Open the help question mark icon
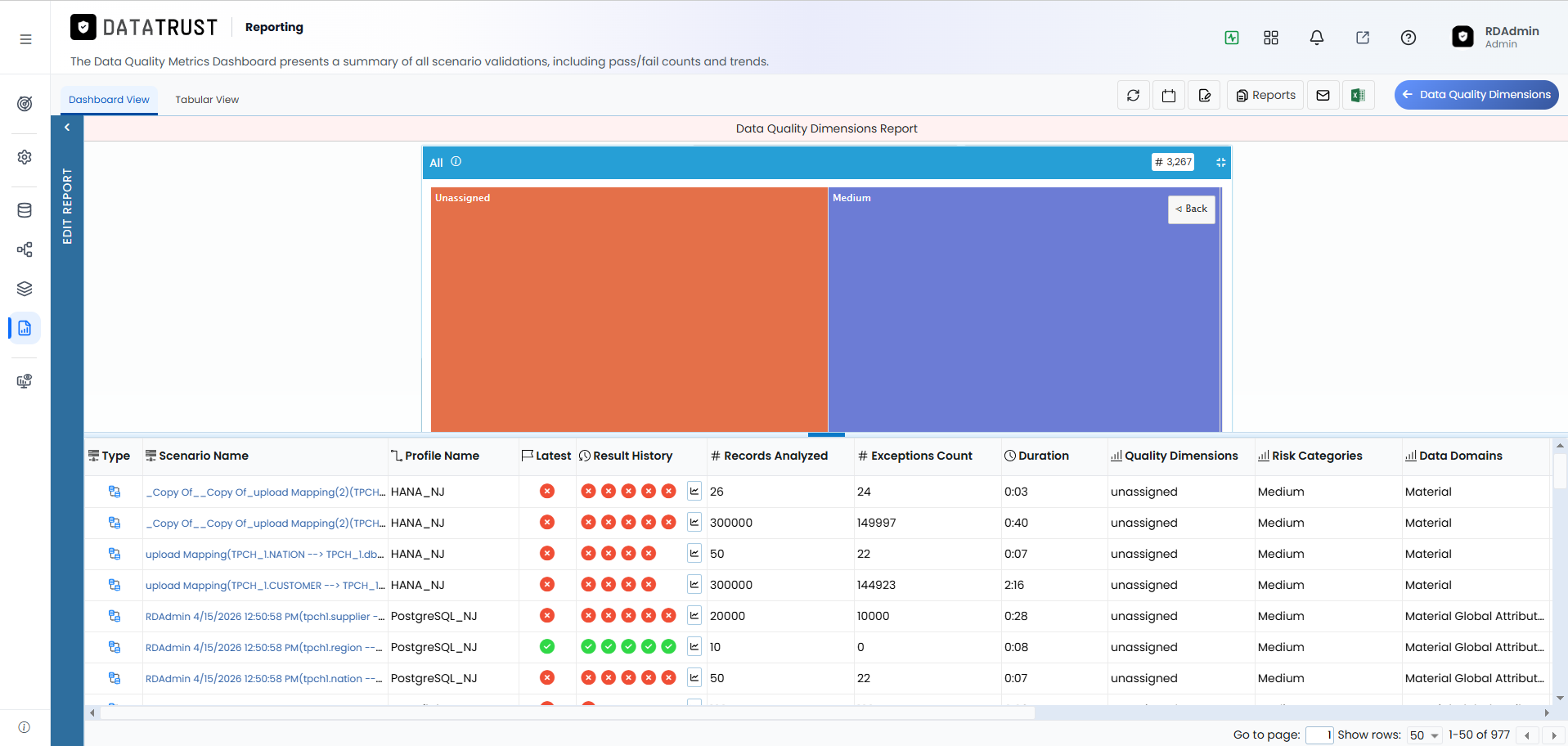1568x746 pixels. (1409, 38)
